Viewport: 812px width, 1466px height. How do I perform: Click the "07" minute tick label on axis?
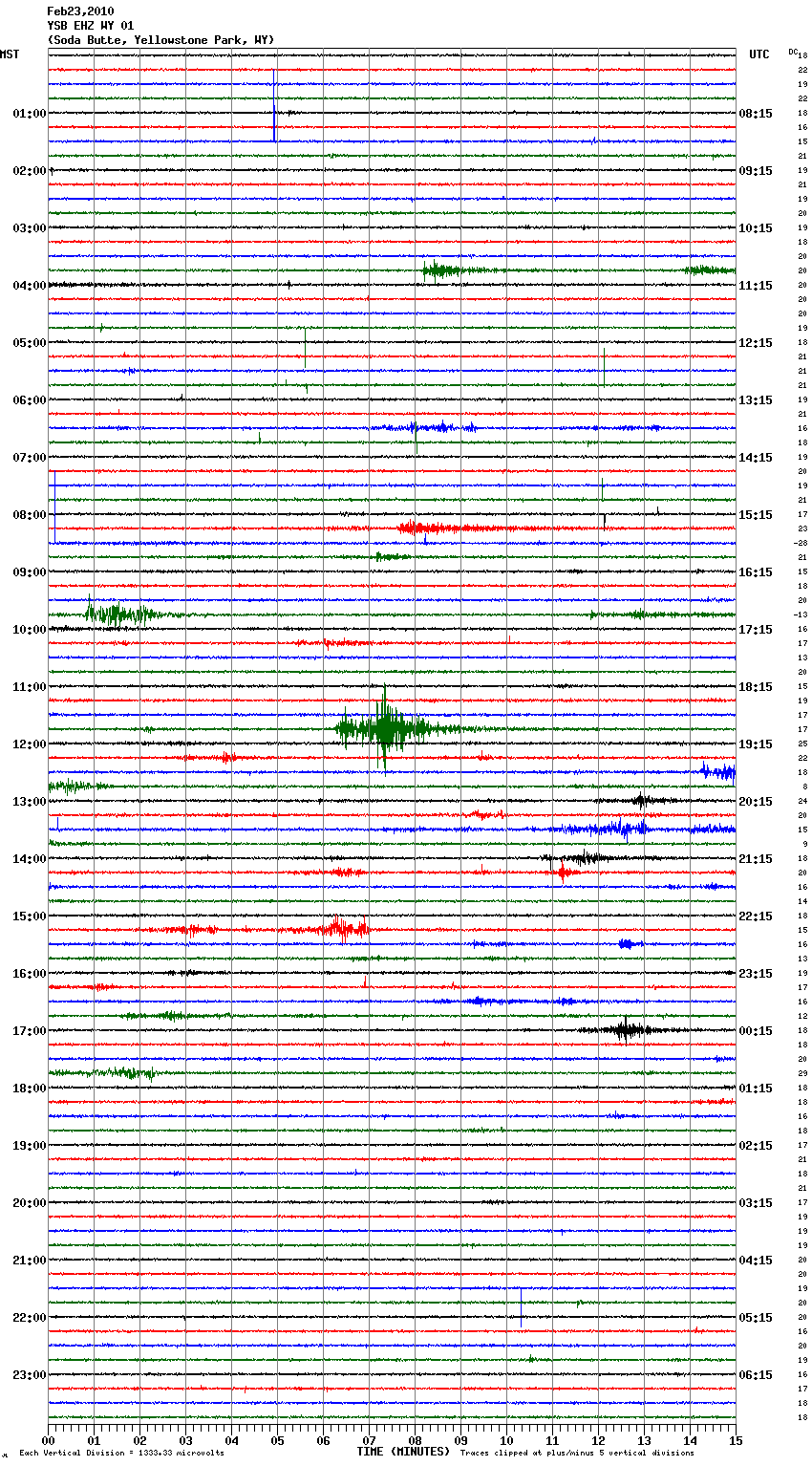click(x=369, y=1440)
